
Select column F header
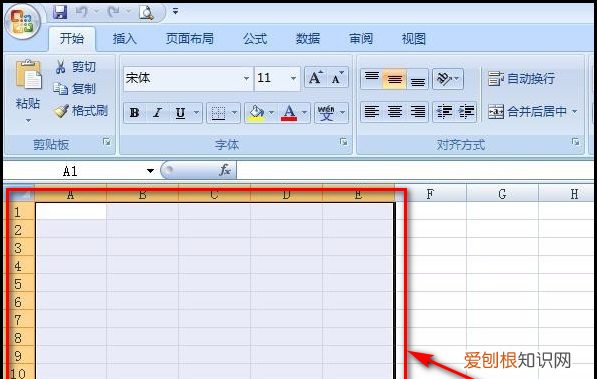point(430,194)
